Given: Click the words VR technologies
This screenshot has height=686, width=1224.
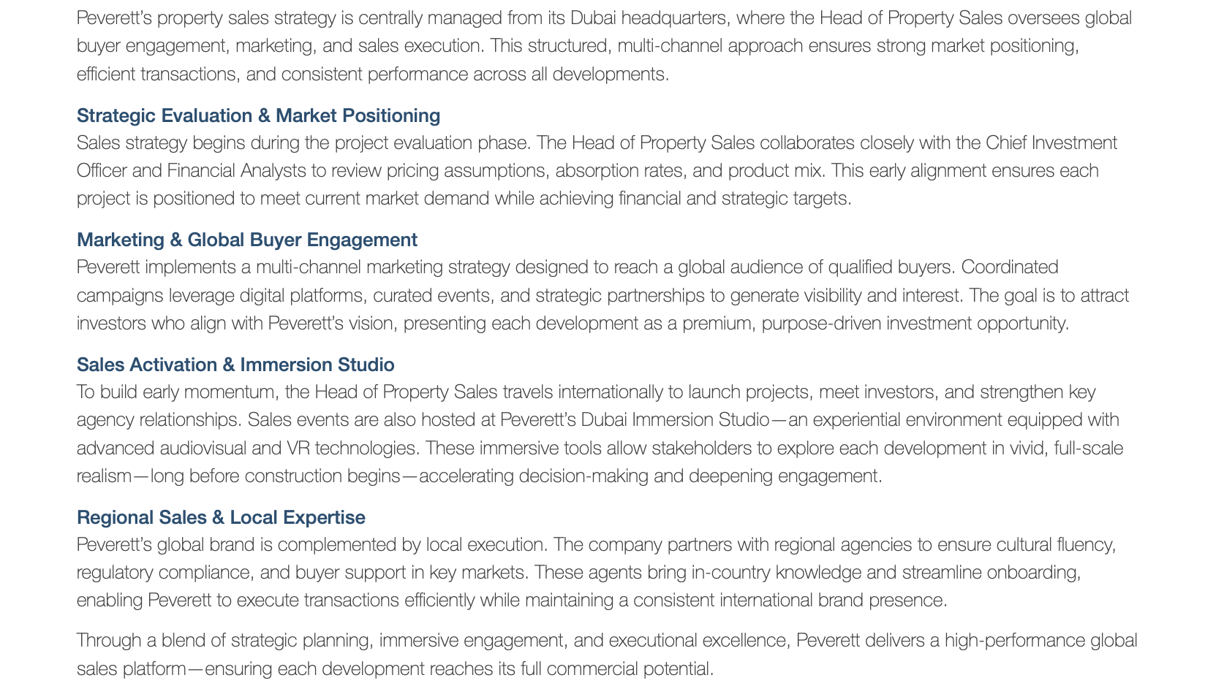Looking at the screenshot, I should tap(352, 448).
